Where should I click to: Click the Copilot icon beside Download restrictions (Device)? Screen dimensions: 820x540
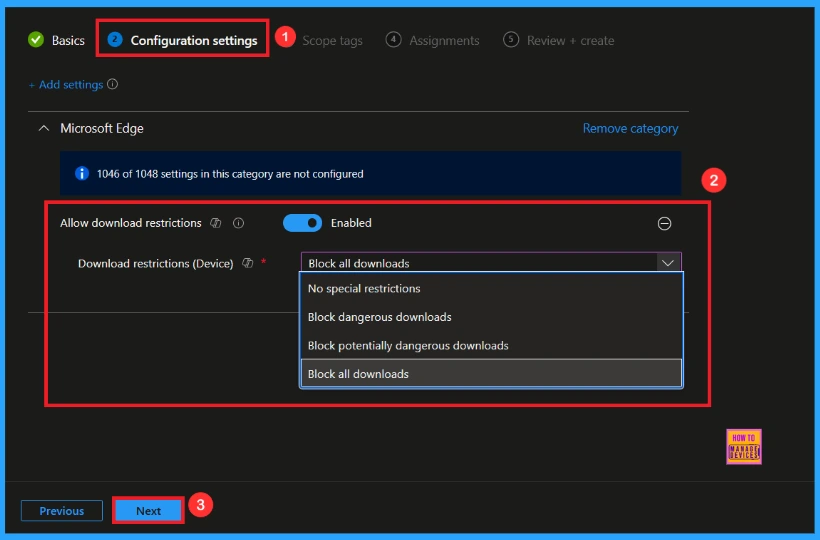247,263
